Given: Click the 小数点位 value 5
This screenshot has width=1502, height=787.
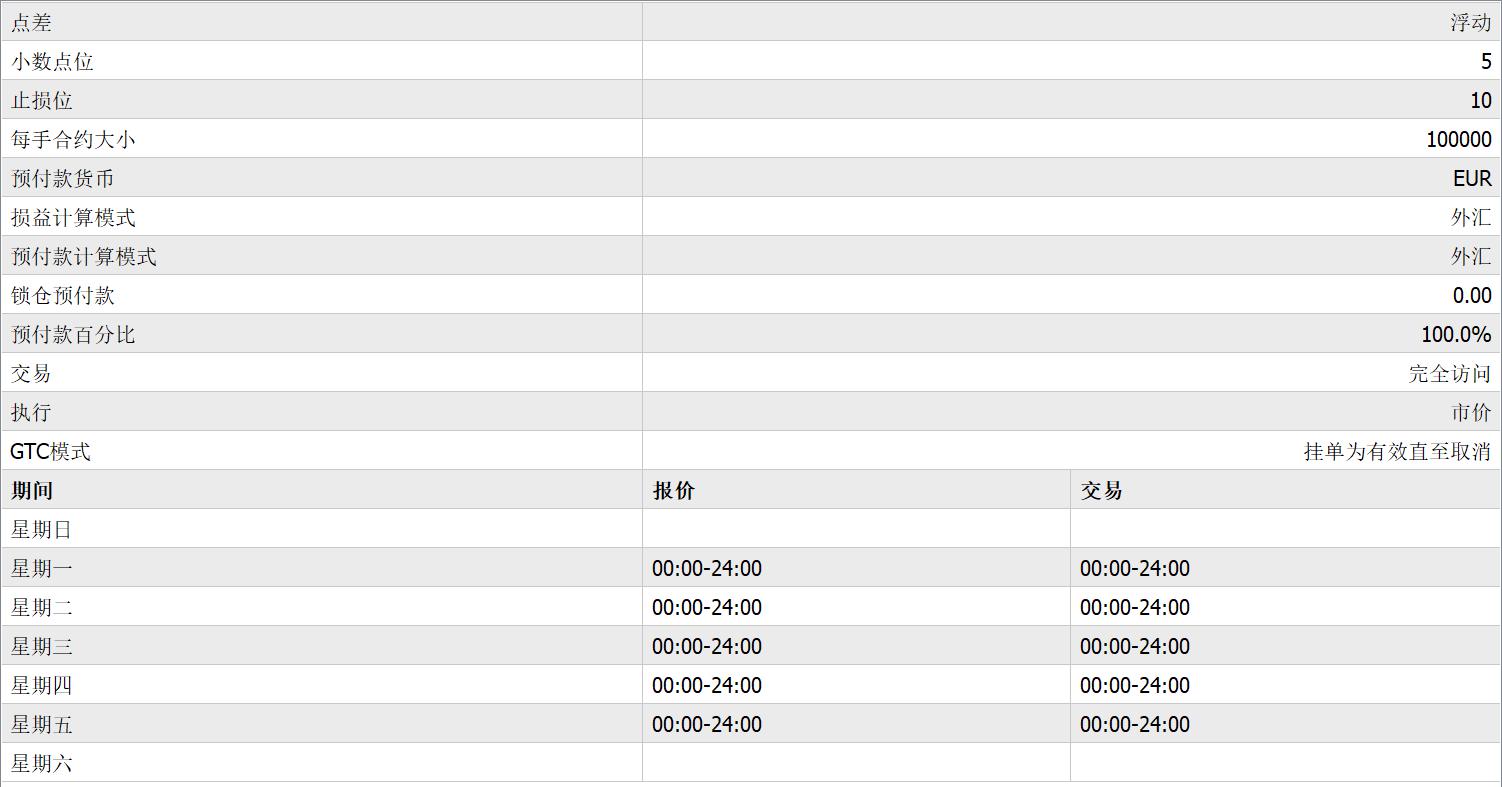Looking at the screenshot, I should coord(1485,61).
